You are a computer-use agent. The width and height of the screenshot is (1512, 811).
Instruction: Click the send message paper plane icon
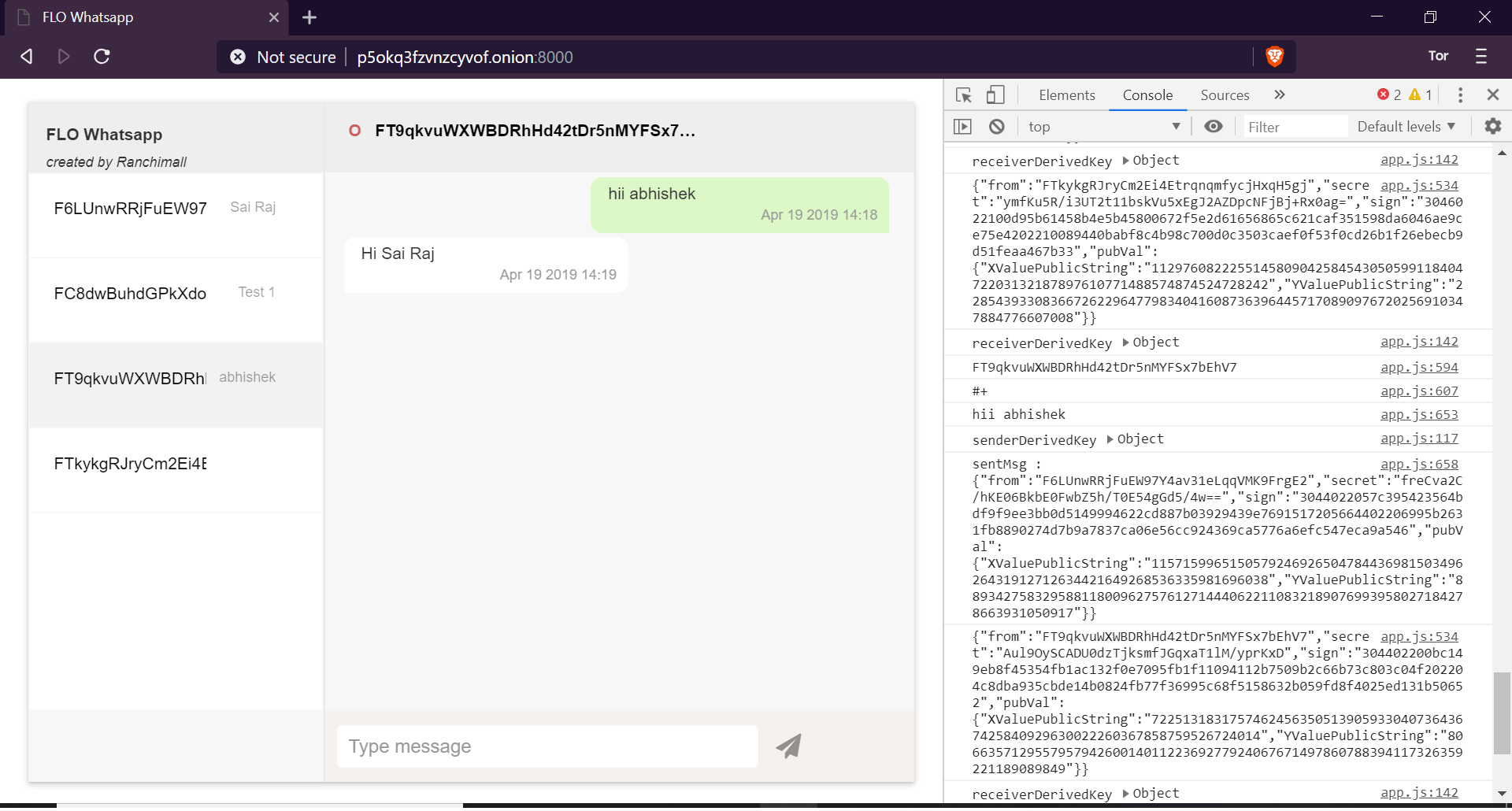pyautogui.click(x=788, y=746)
